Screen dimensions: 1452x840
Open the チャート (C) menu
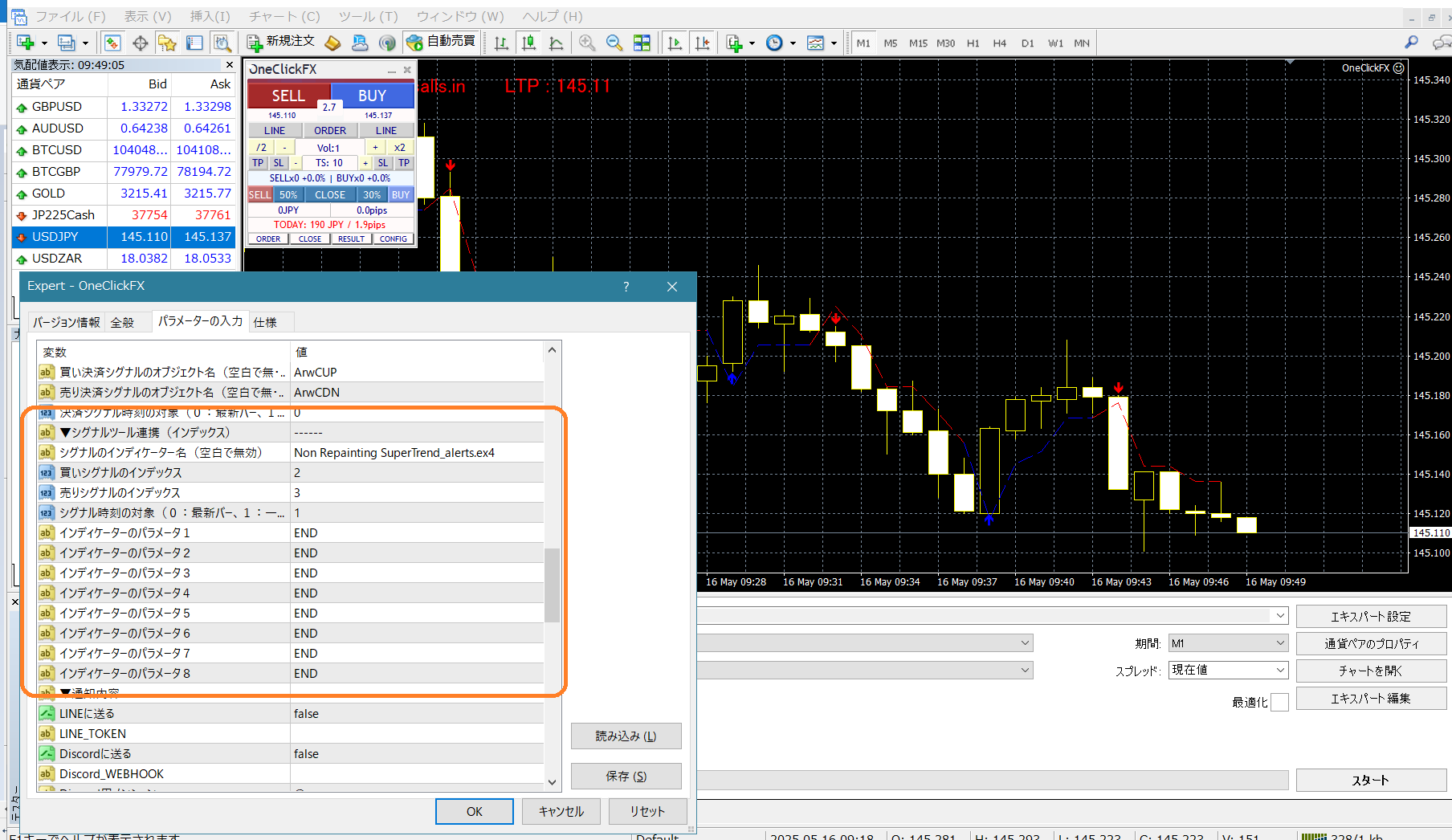(x=284, y=16)
